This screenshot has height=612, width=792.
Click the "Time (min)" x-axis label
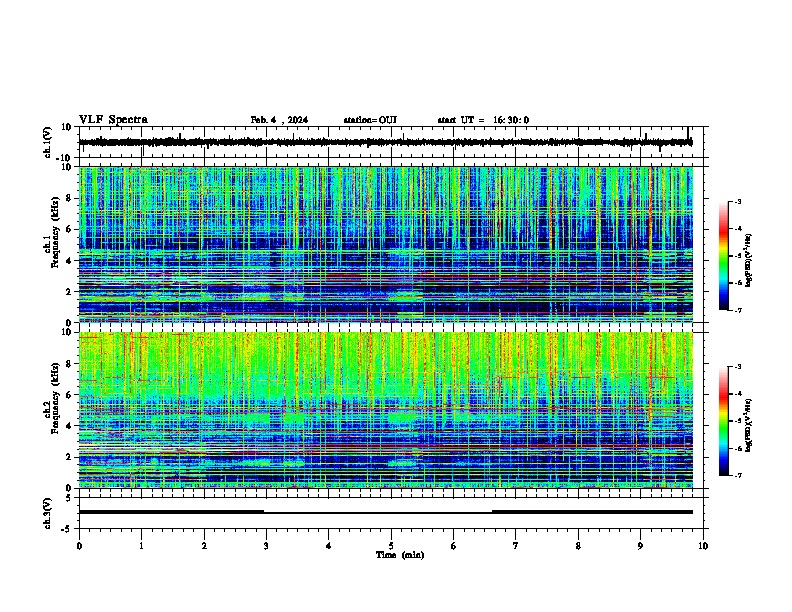pyautogui.click(x=400, y=555)
